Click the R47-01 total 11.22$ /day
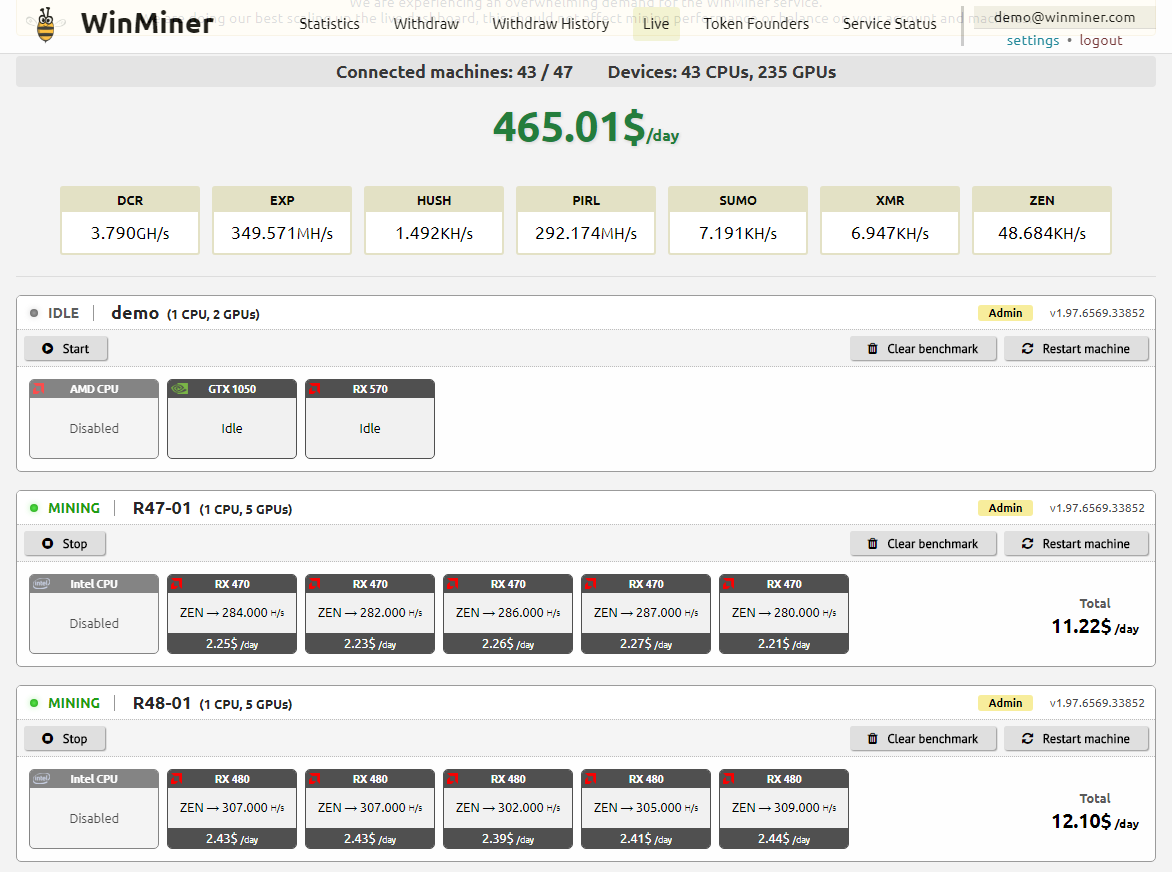This screenshot has height=872, width=1172. pyautogui.click(x=1095, y=626)
